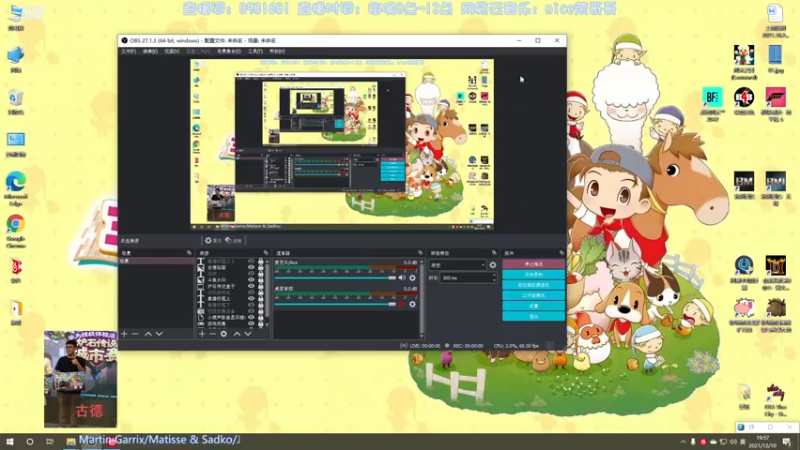Image resolution: width=800 pixels, height=450 pixels.
Task: Open the notification center icon
Action: point(787,442)
